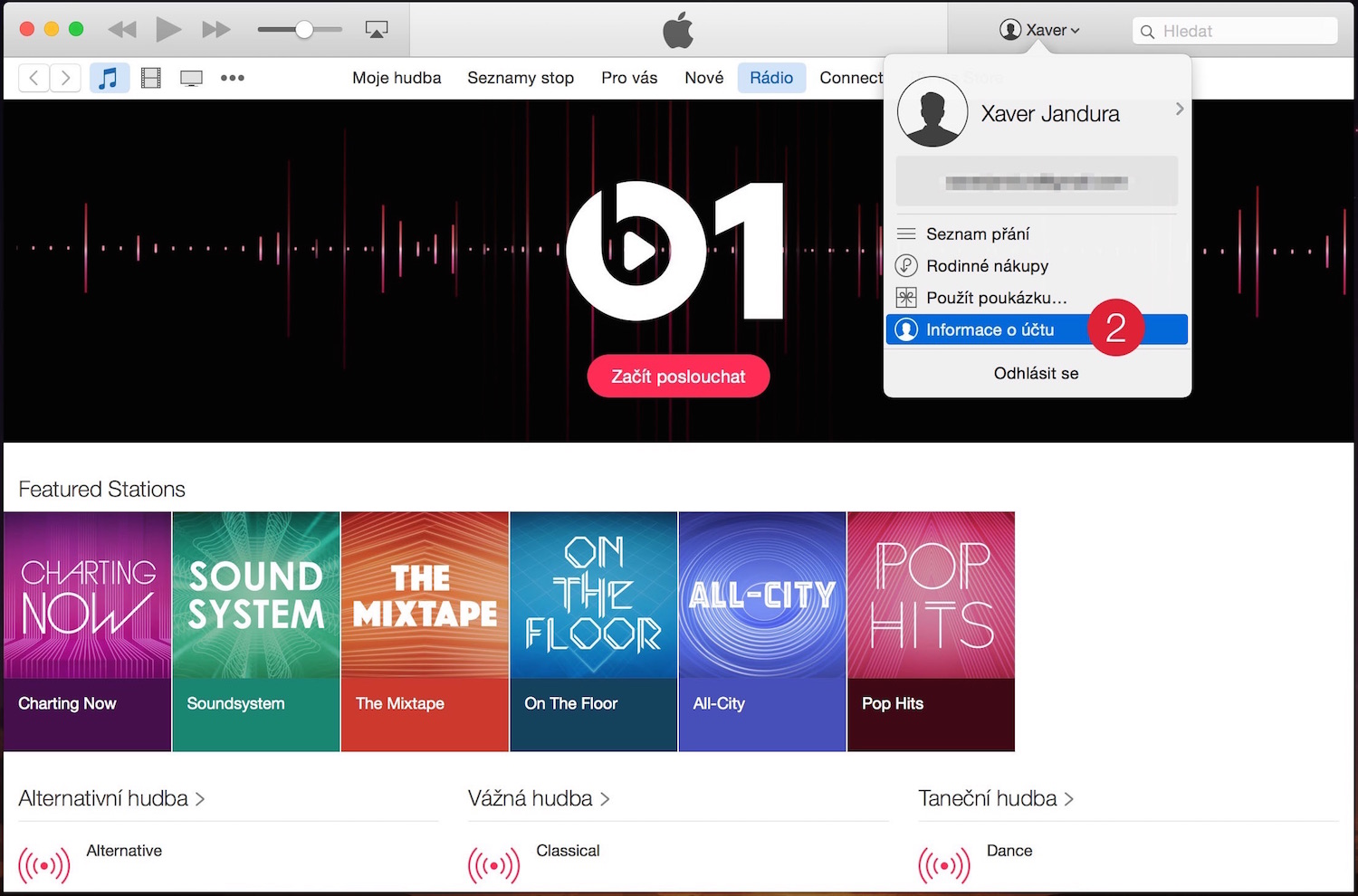Go to the previous track
The width and height of the screenshot is (1358, 896).
[x=121, y=30]
